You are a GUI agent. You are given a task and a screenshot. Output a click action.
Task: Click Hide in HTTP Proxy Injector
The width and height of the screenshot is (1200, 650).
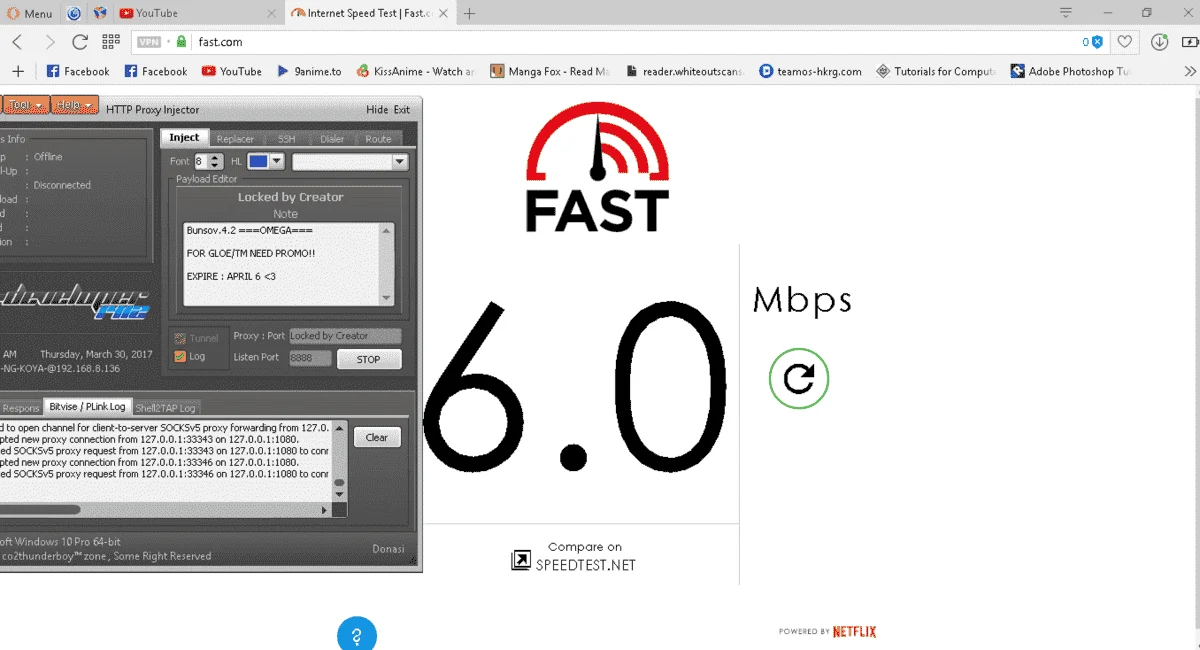click(x=377, y=110)
